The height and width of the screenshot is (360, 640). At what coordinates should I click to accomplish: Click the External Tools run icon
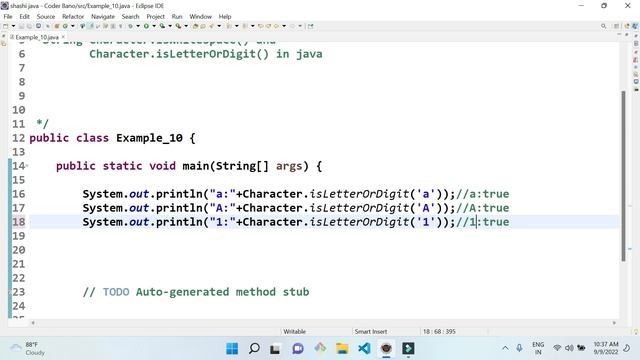pos(178,26)
